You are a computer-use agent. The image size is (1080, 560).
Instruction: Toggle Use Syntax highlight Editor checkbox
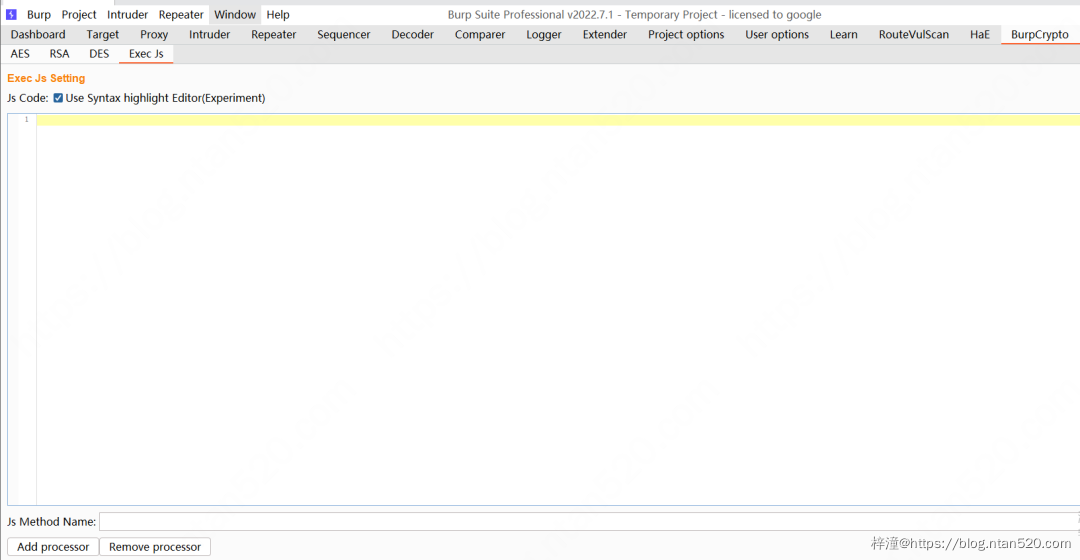click(x=59, y=98)
